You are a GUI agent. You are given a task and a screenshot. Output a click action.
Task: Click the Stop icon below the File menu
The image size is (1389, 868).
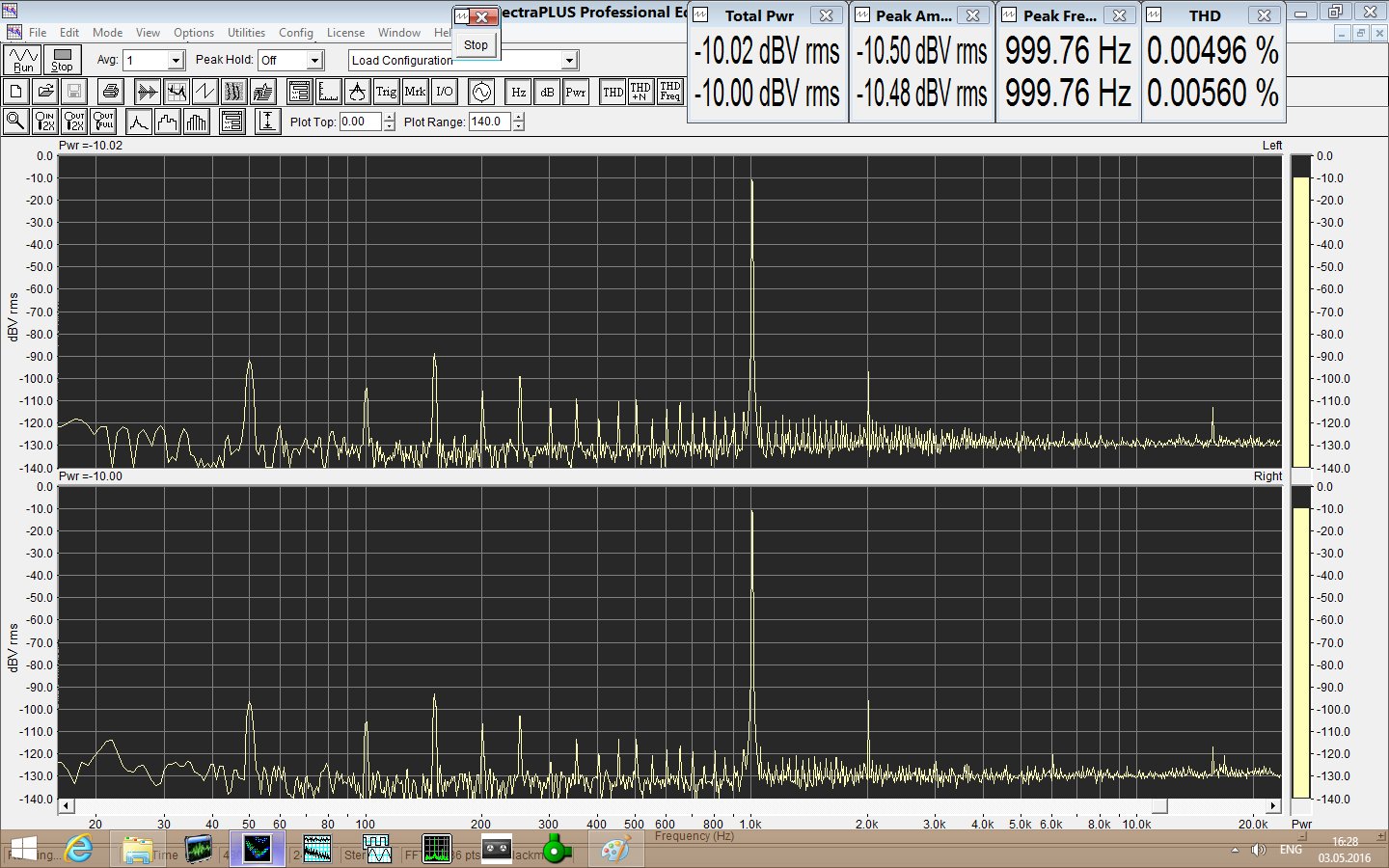pyautogui.click(x=62, y=60)
